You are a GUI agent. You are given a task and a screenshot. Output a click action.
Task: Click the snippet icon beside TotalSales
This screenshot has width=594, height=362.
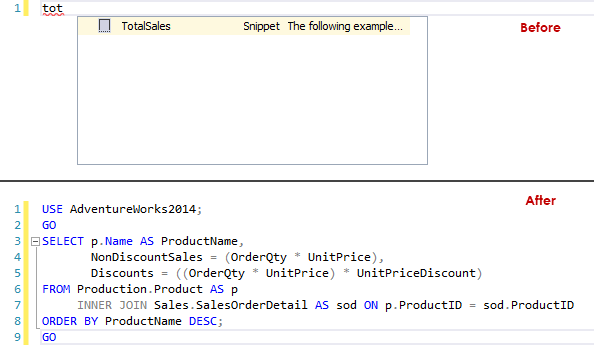(x=104, y=26)
